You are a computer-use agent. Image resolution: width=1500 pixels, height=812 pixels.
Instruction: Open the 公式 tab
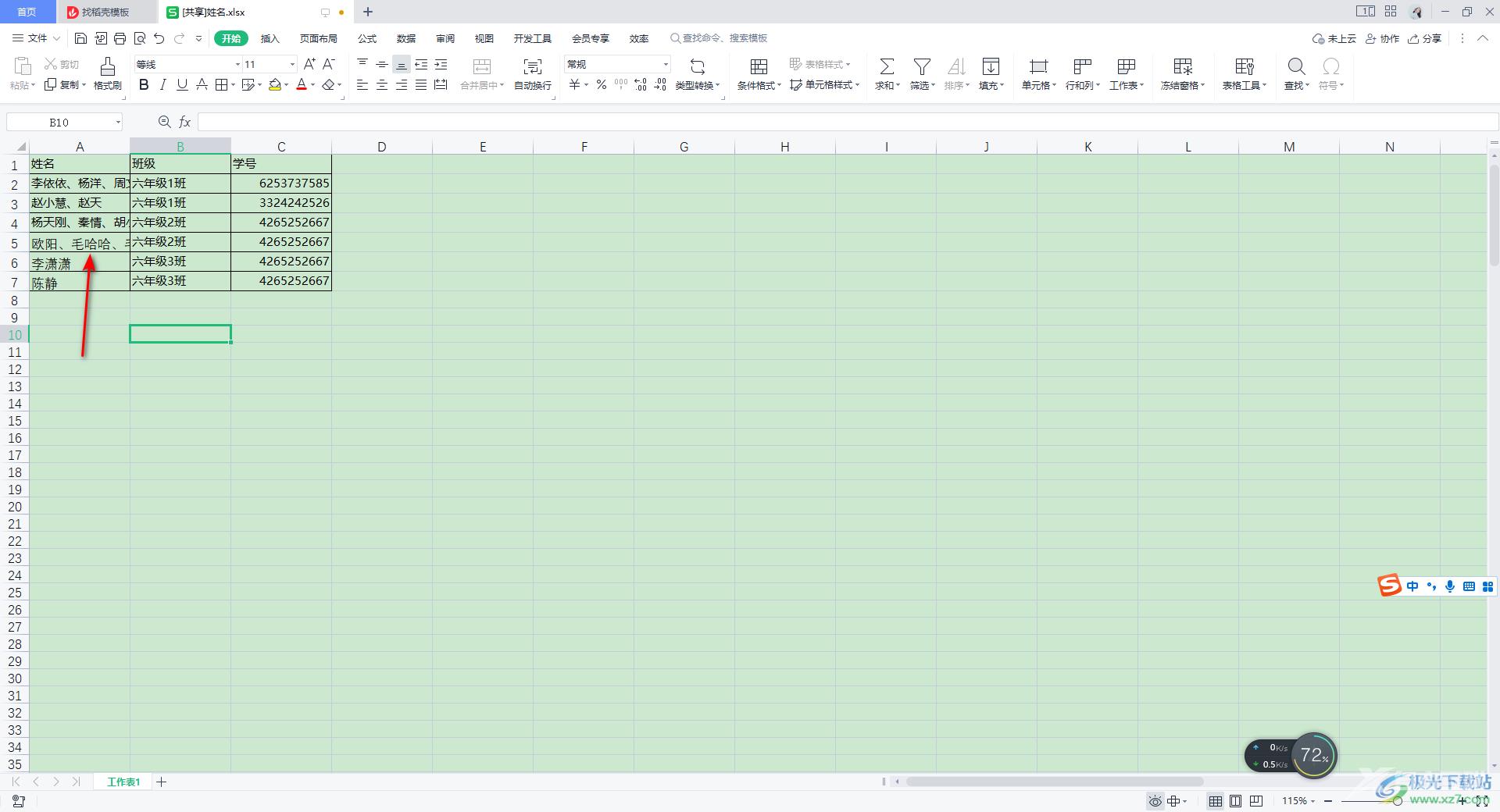point(367,38)
